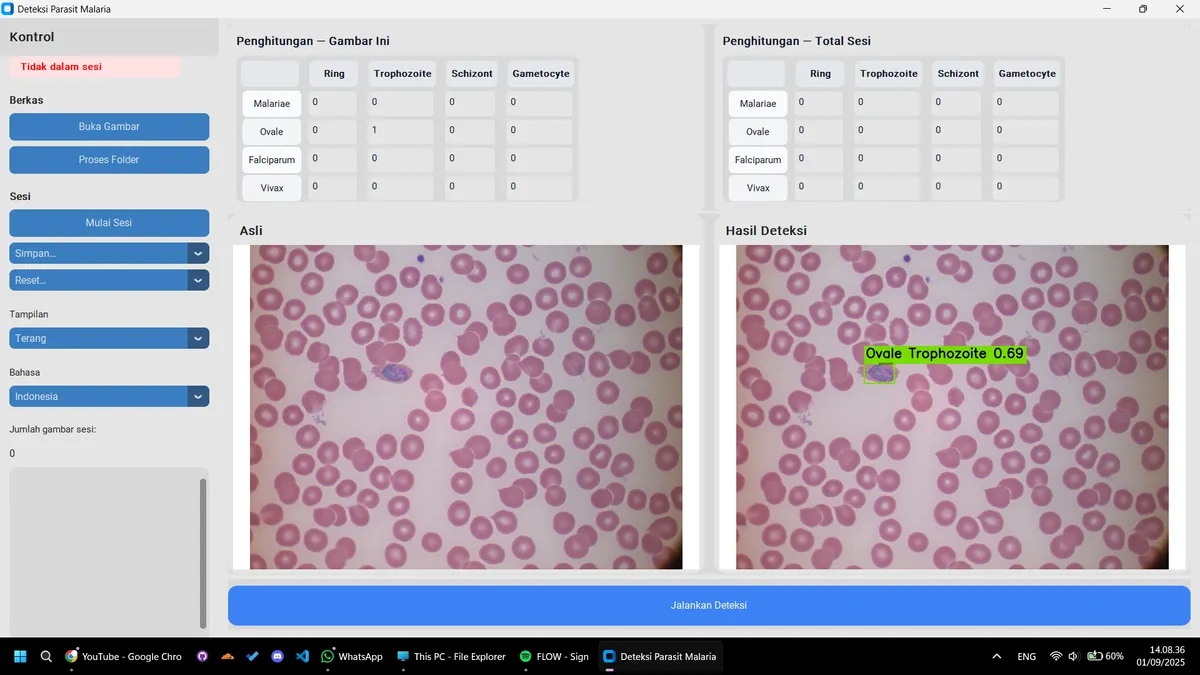Click Falciparum row label in Total Sesi table

click(x=758, y=160)
